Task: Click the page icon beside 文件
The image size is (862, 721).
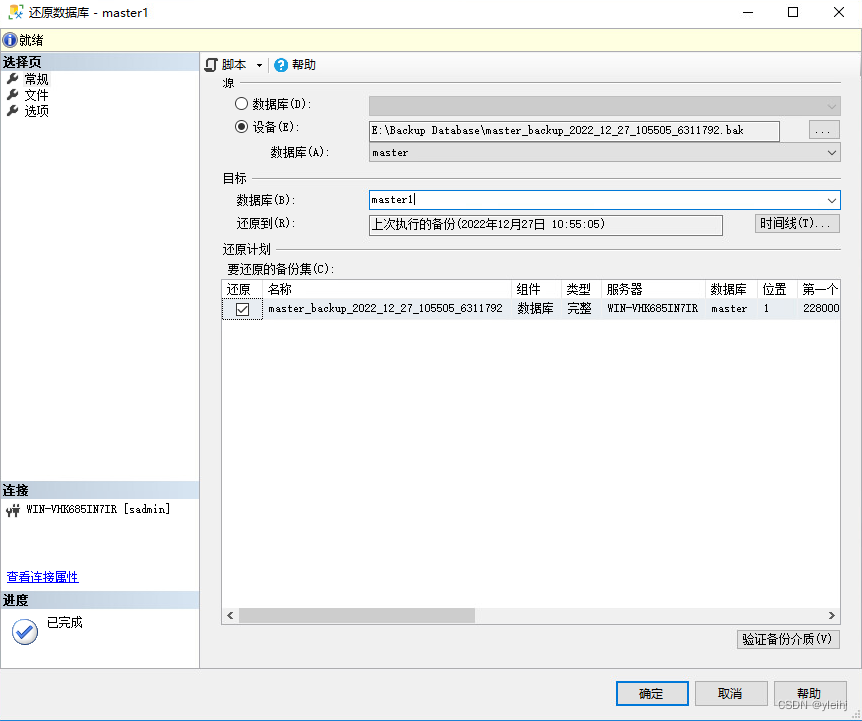Action: [14, 95]
